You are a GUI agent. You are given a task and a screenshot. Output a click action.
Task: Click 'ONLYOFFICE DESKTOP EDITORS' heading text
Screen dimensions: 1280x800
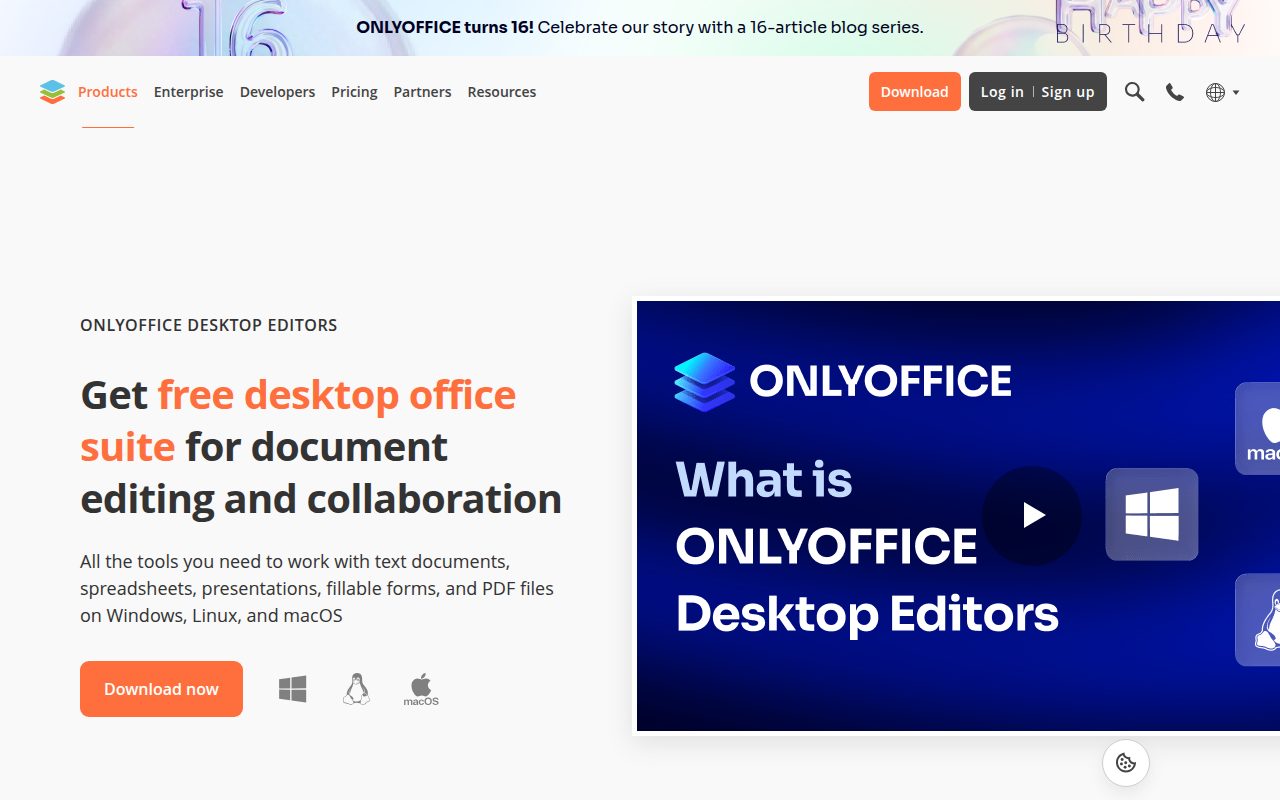209,325
